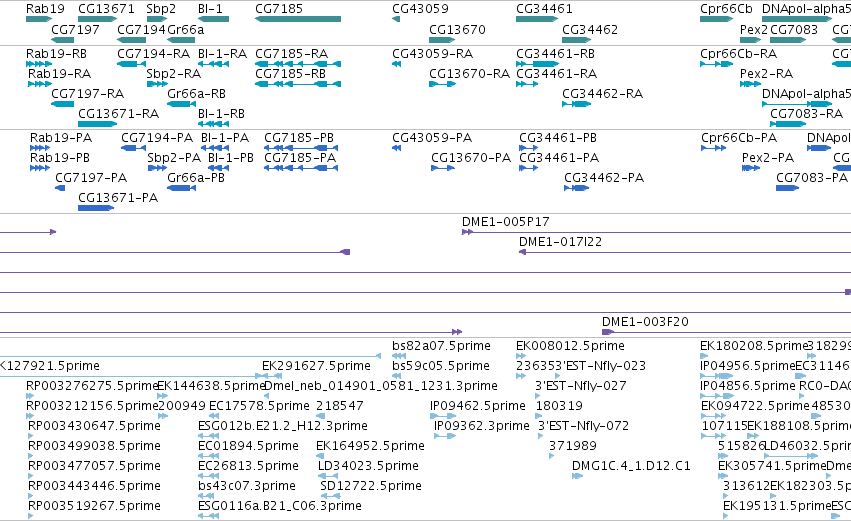Click the CG13671-PA protein bar
This screenshot has height=521, width=851.
(96, 208)
